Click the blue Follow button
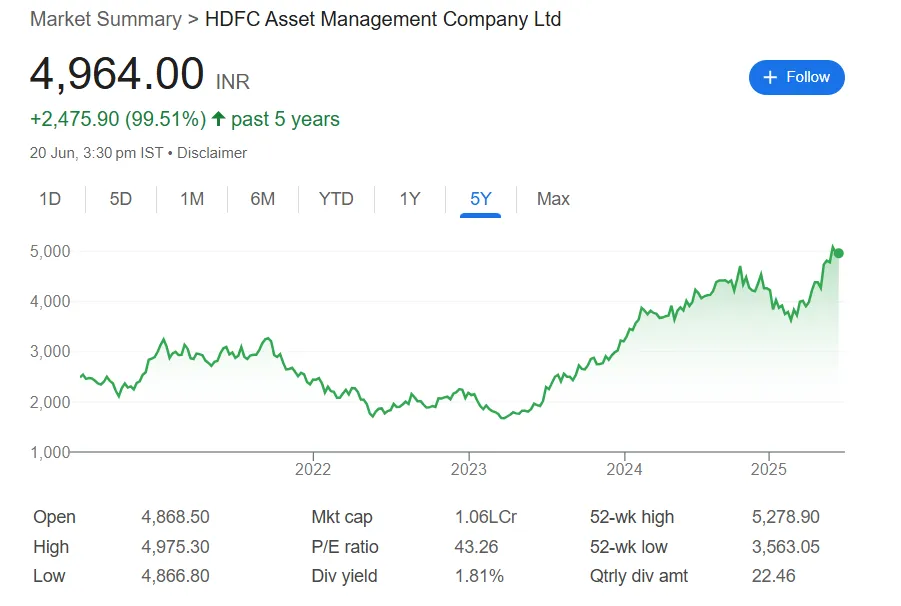 coord(796,78)
